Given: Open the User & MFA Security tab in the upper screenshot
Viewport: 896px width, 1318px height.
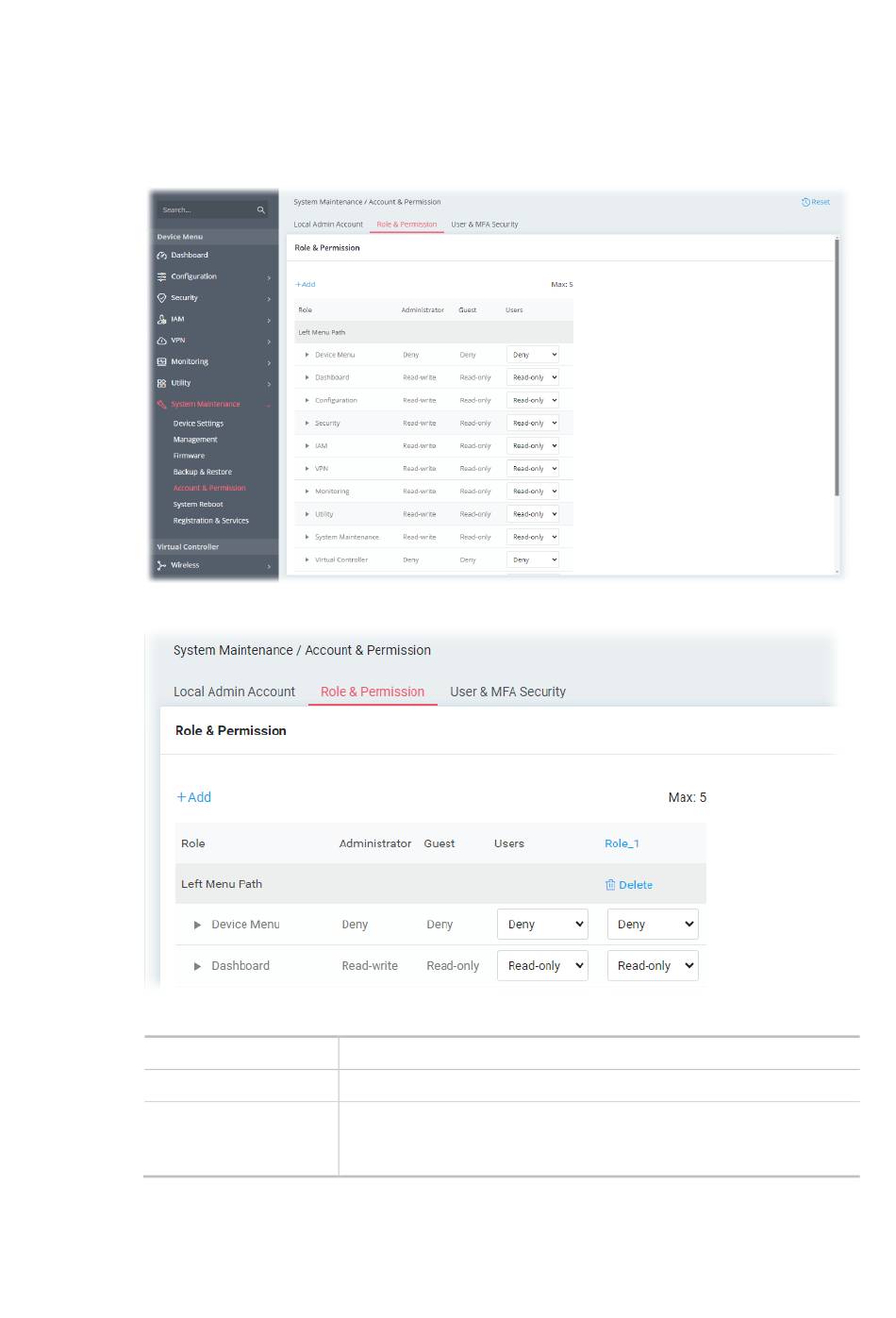Looking at the screenshot, I should coord(485,225).
